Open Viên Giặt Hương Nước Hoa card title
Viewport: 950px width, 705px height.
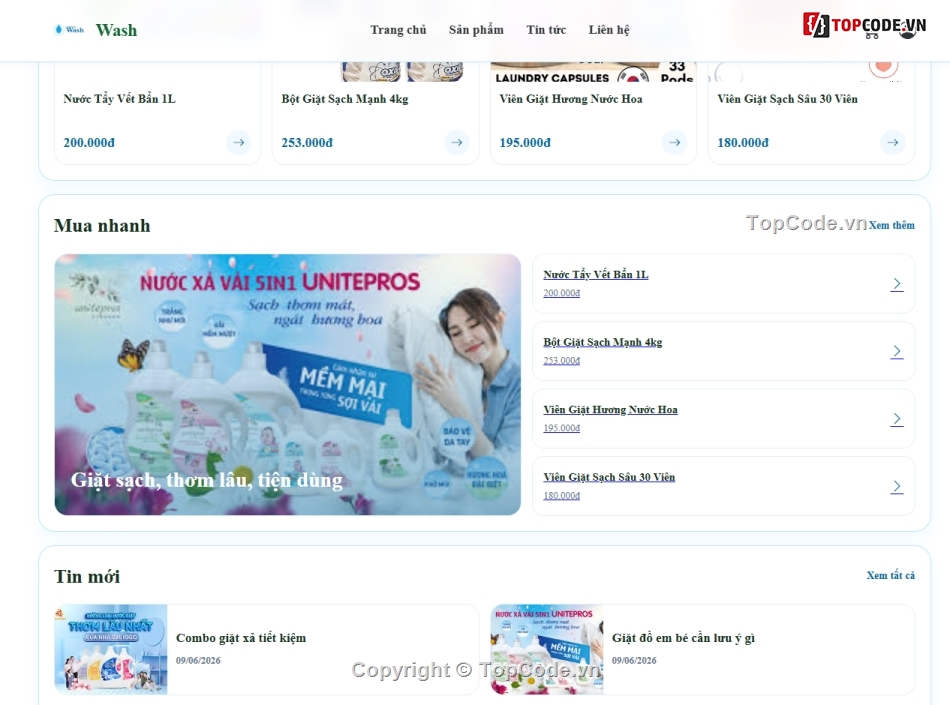click(571, 99)
